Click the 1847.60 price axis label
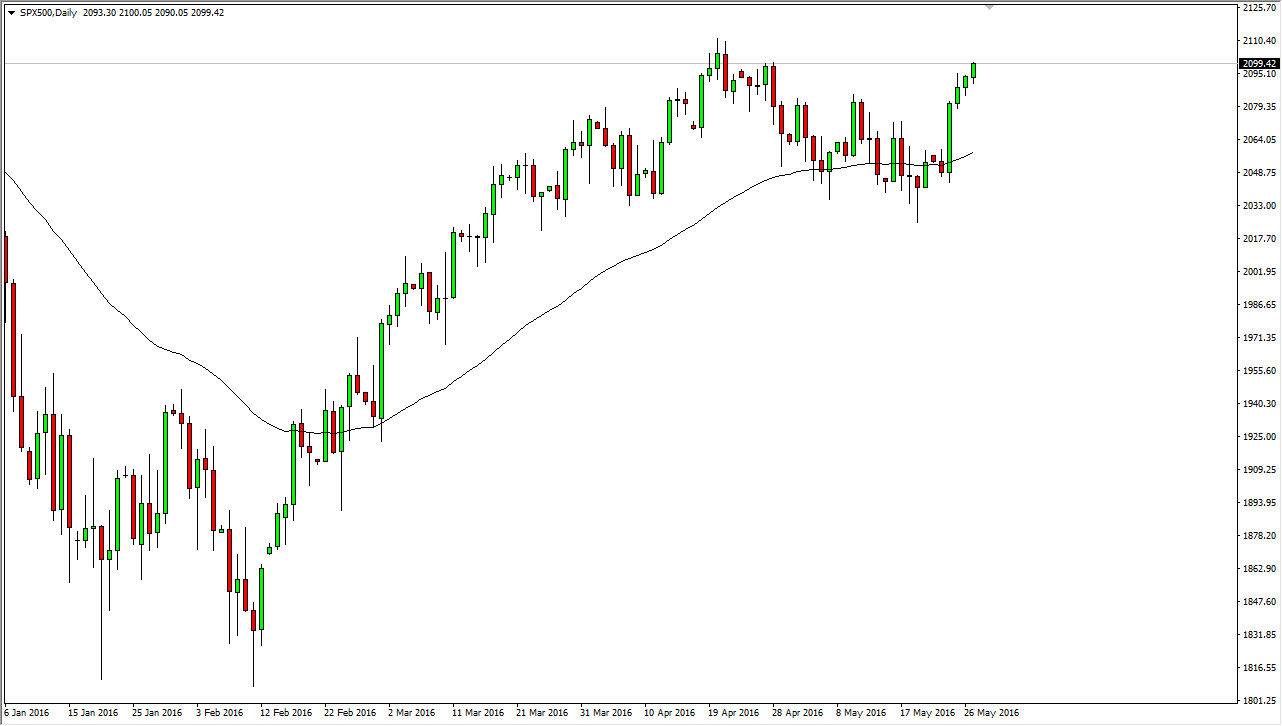Screen dimensions: 1282x726 (1259, 601)
